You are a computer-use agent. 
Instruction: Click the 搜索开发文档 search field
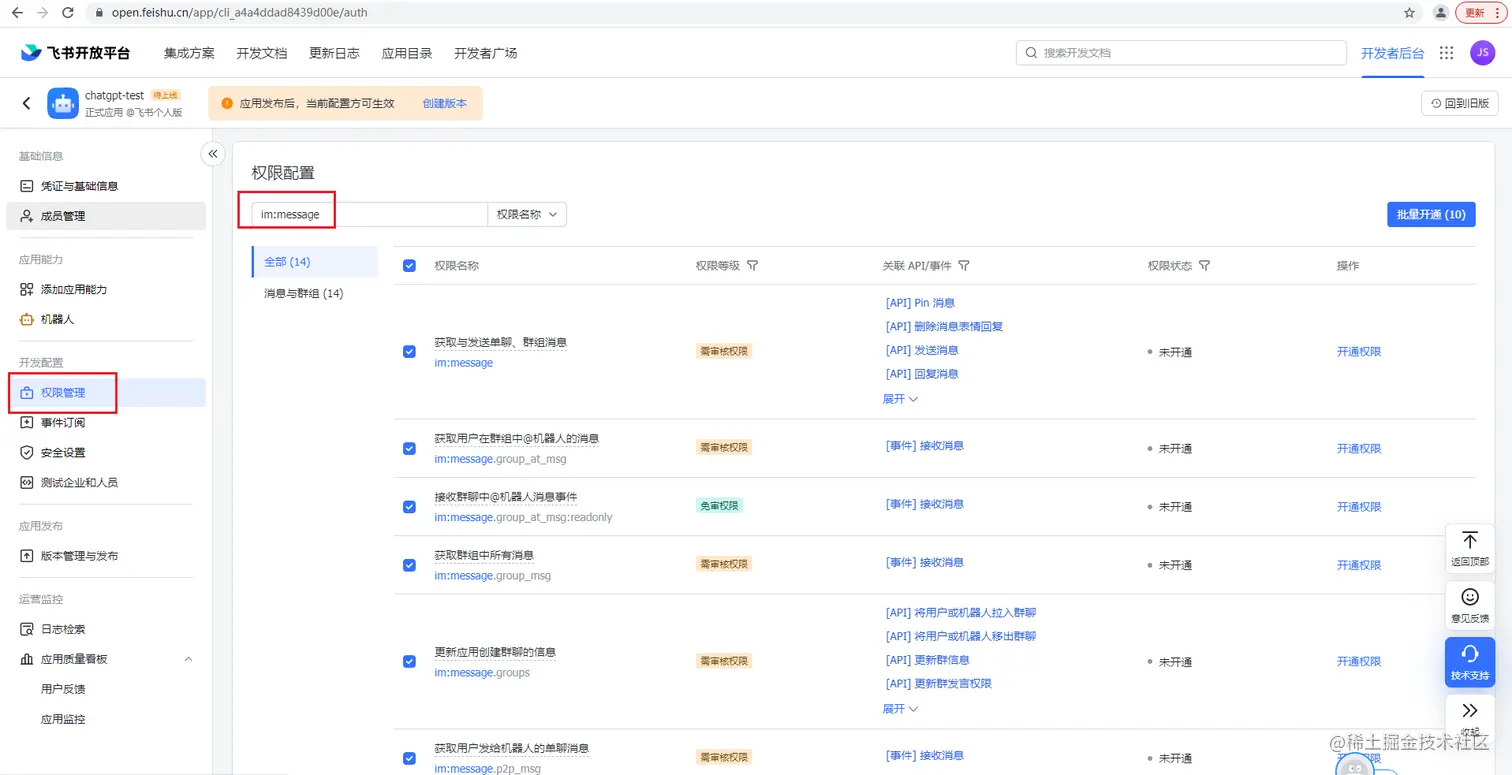1181,53
